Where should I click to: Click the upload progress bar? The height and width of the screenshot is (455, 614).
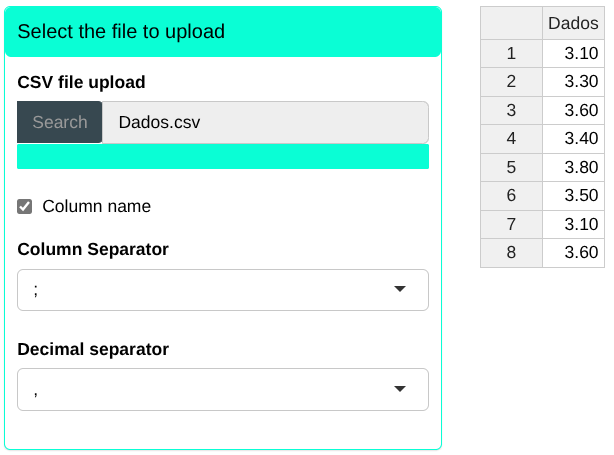[x=222, y=157]
